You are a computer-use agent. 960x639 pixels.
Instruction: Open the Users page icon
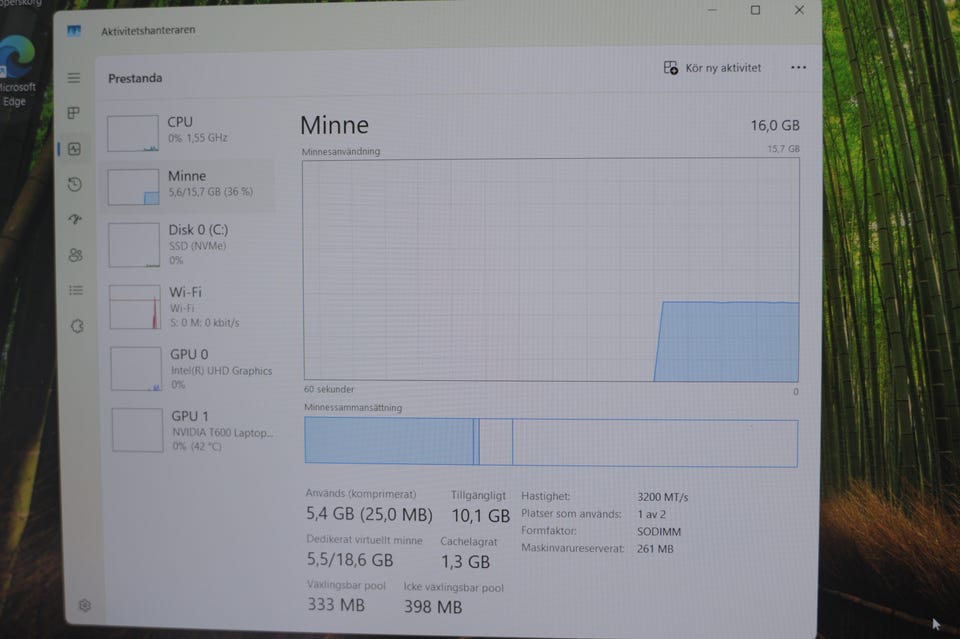coord(75,255)
